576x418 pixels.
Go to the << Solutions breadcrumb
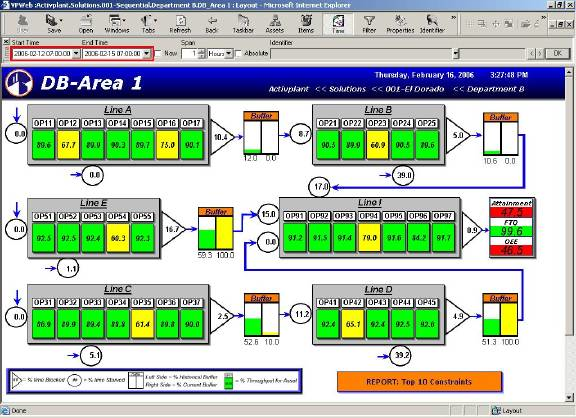[x=341, y=89]
